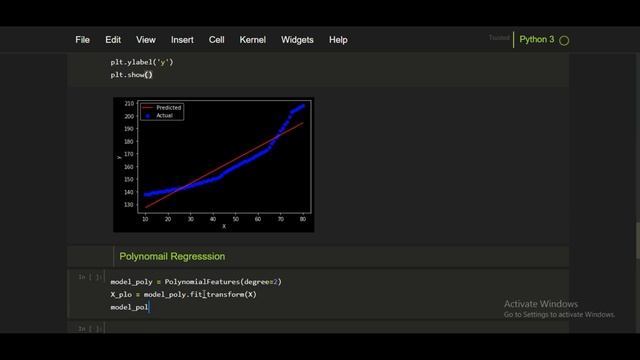
Task: Click the kernel idle circle indicator
Action: (564, 40)
